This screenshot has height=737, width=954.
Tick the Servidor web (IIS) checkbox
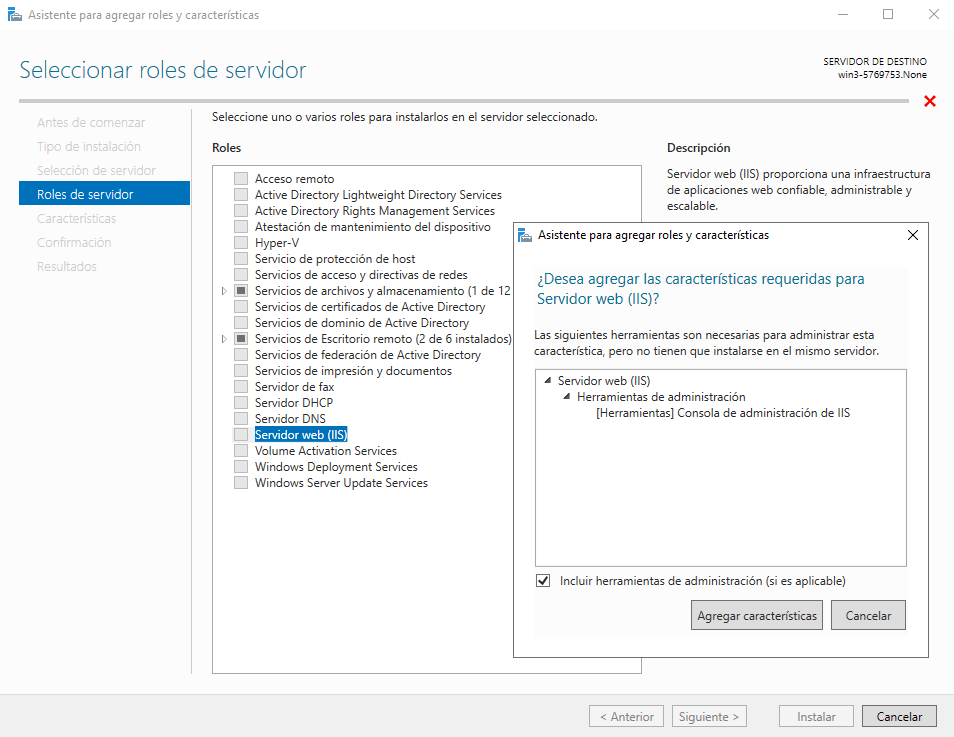[241, 435]
